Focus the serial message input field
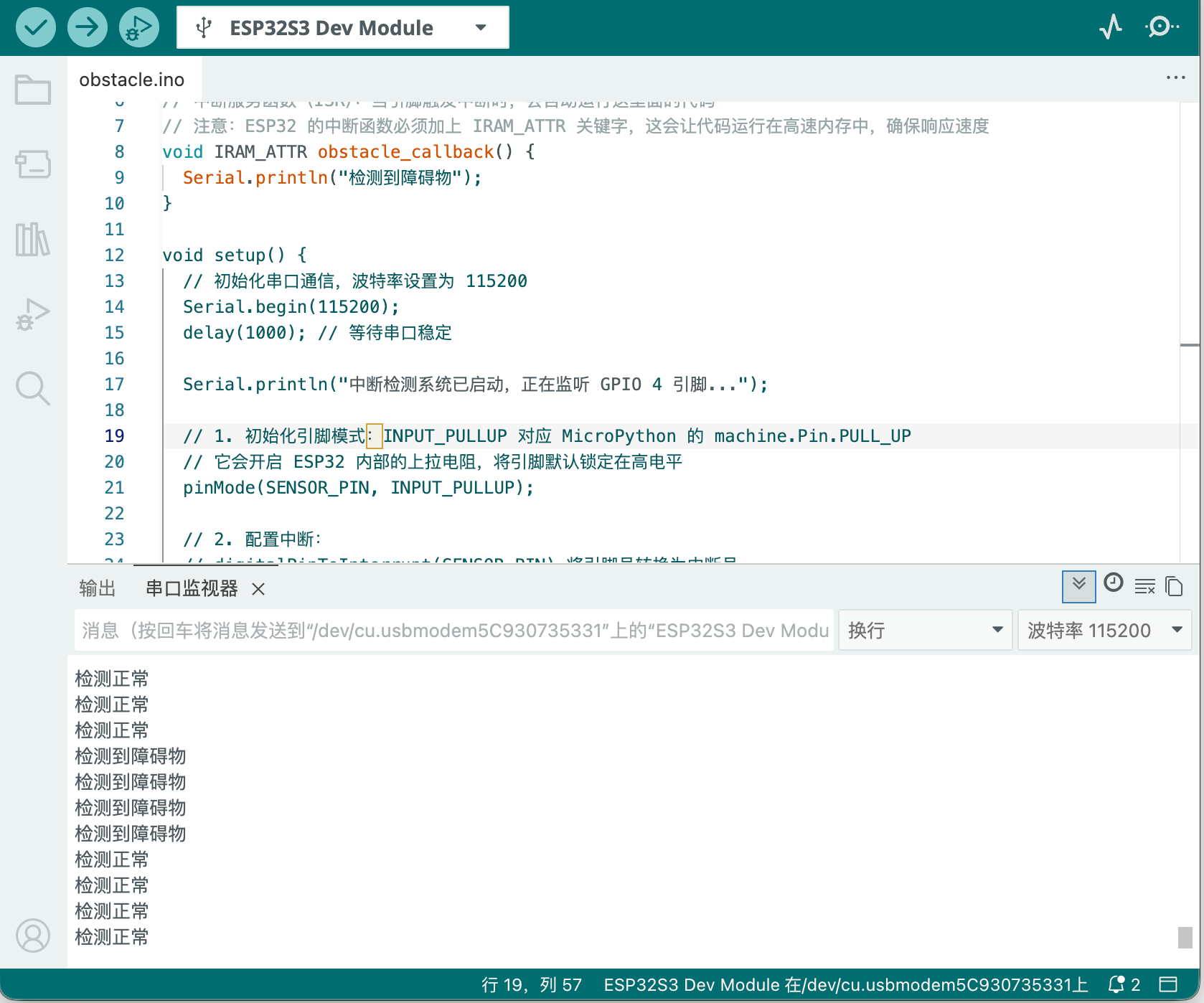The height and width of the screenshot is (1003, 1204). coord(454,630)
